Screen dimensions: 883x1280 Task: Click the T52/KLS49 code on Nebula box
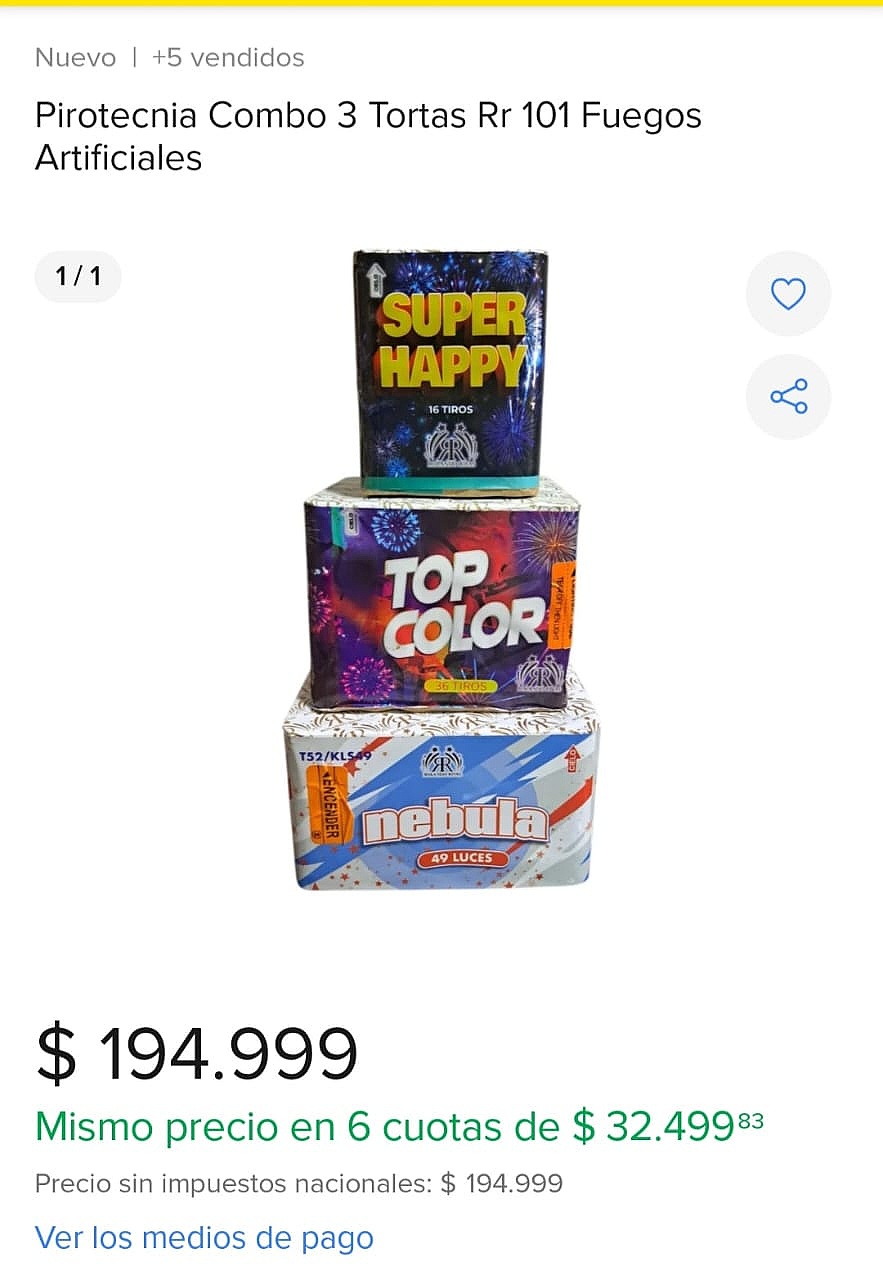tap(329, 757)
